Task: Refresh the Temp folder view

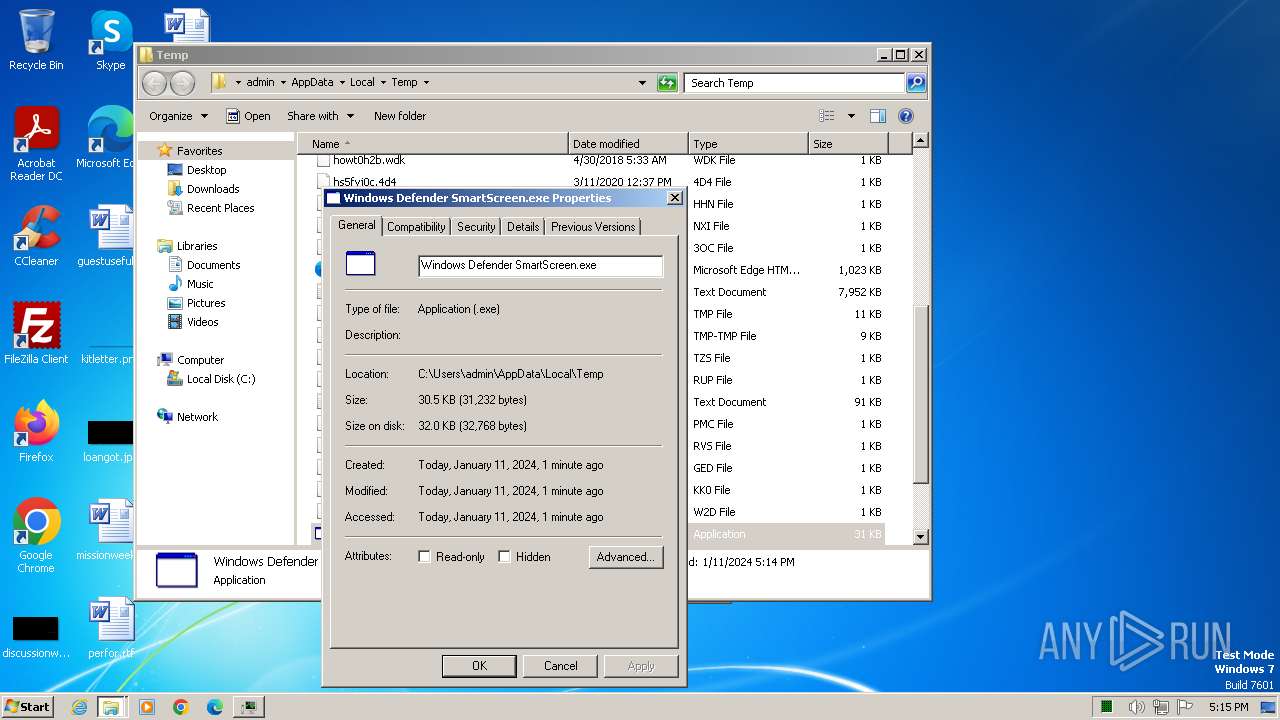Action: (x=667, y=83)
